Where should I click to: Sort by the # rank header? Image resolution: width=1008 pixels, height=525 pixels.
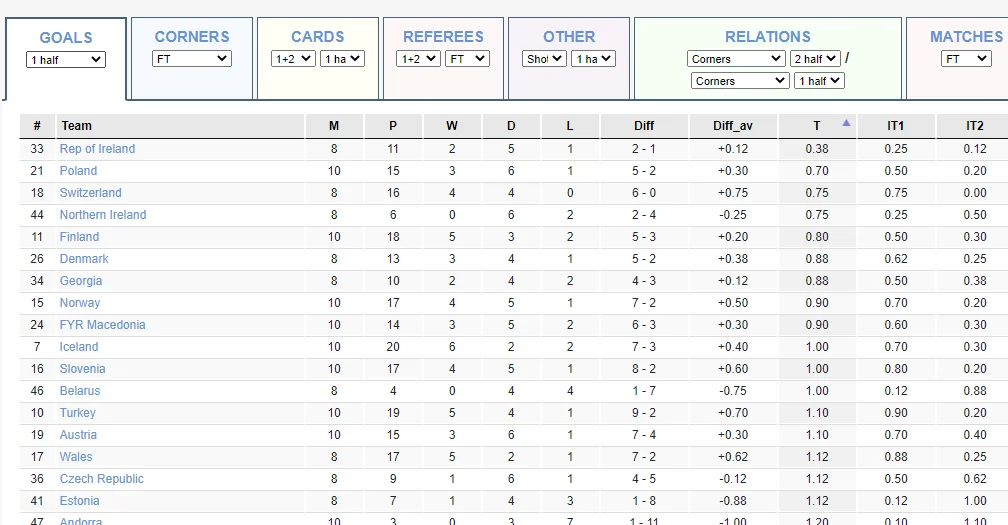click(37, 126)
